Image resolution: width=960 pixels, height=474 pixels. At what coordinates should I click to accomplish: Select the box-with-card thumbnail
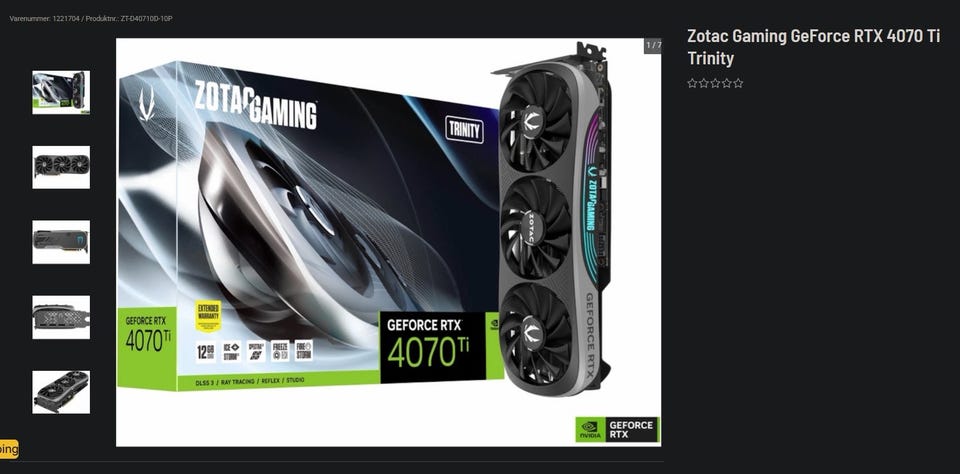coord(61,92)
